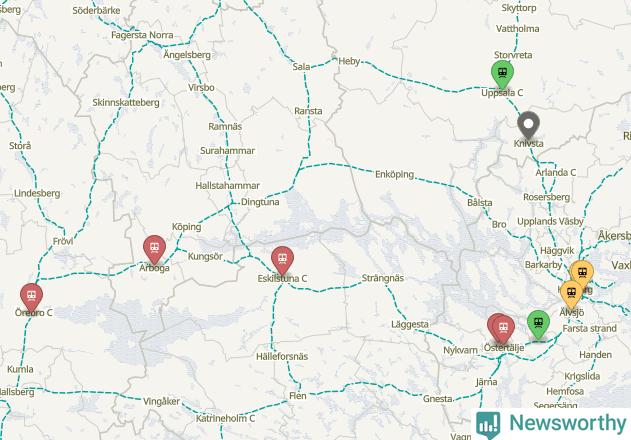
Task: Click the Newsworthy chart logo icon
Action: click(x=488, y=425)
